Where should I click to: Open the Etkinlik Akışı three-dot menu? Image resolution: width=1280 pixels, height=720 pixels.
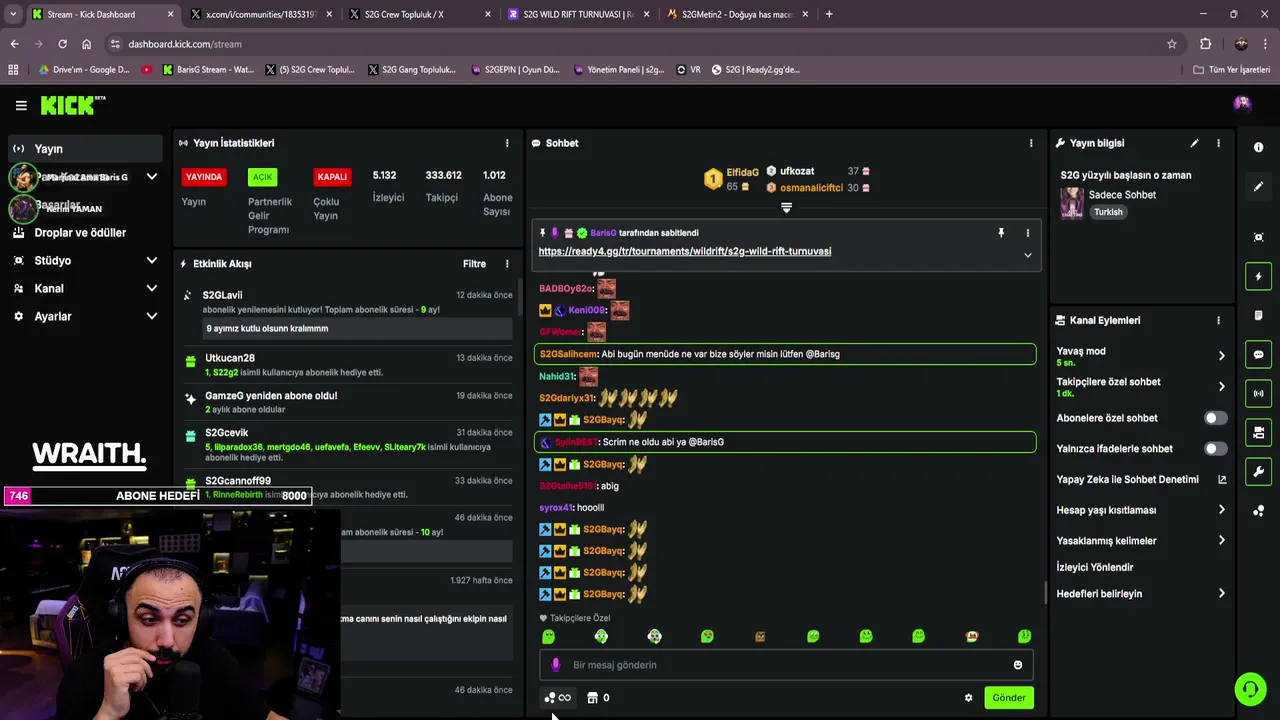[x=507, y=264]
